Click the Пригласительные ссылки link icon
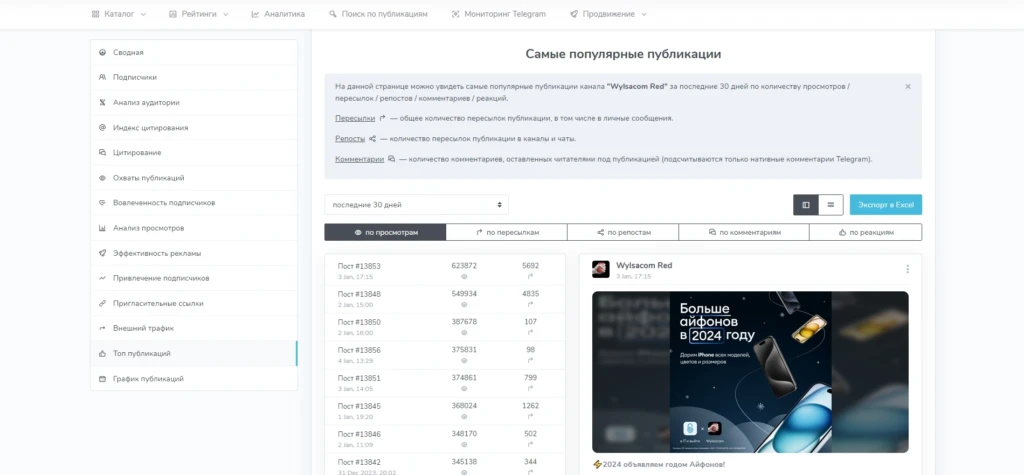The width and height of the screenshot is (1024, 475). (x=102, y=303)
